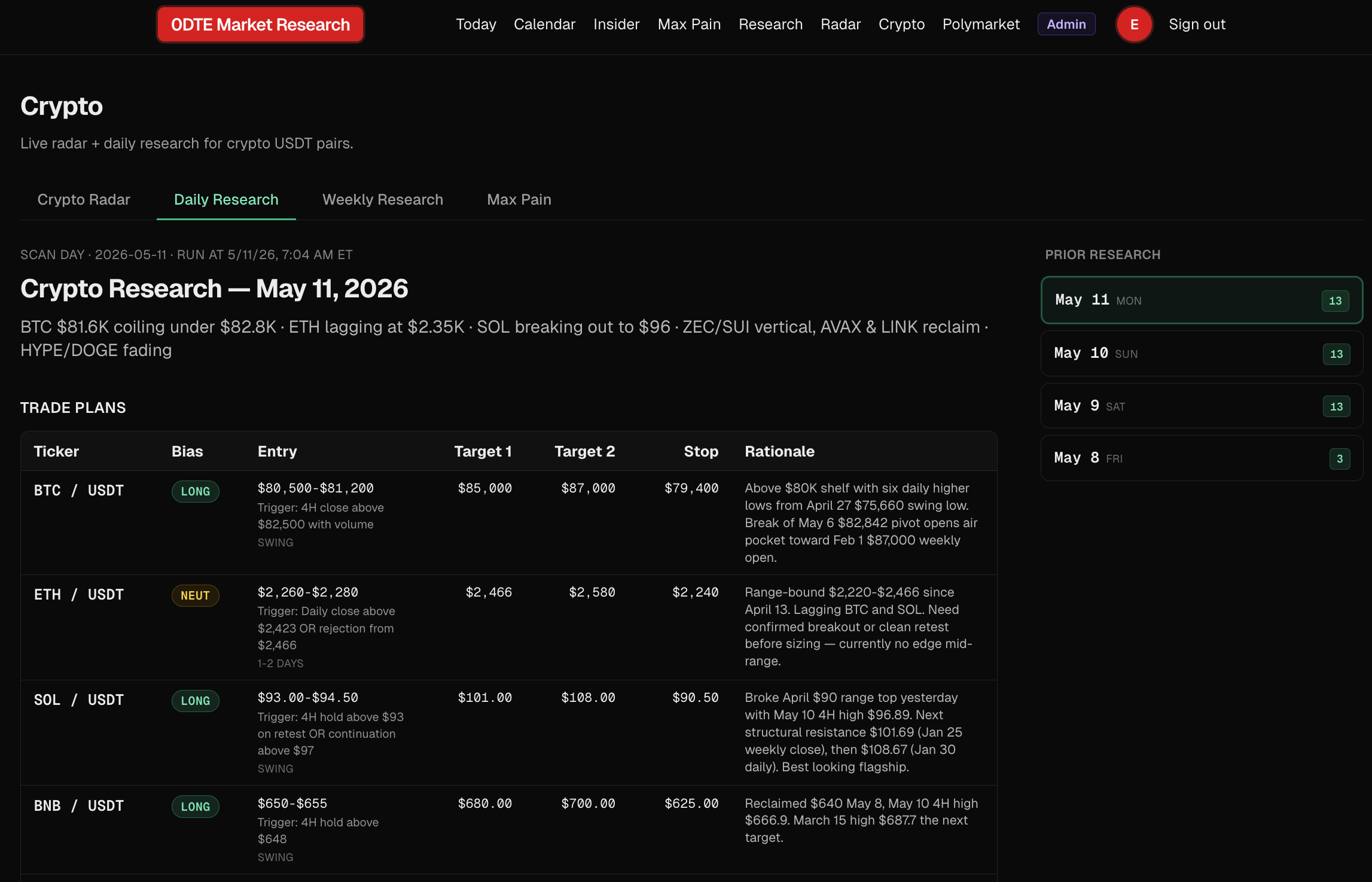Click SOL stop value $90.50
The image size is (1372, 882).
pyautogui.click(x=696, y=698)
